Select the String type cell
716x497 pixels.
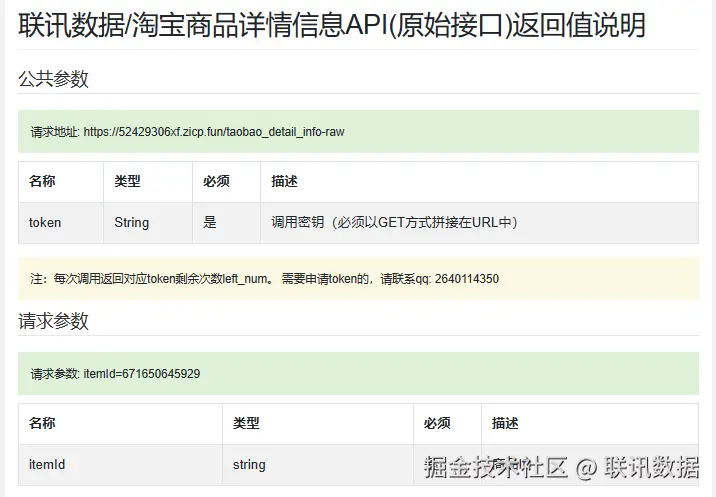[148, 223]
